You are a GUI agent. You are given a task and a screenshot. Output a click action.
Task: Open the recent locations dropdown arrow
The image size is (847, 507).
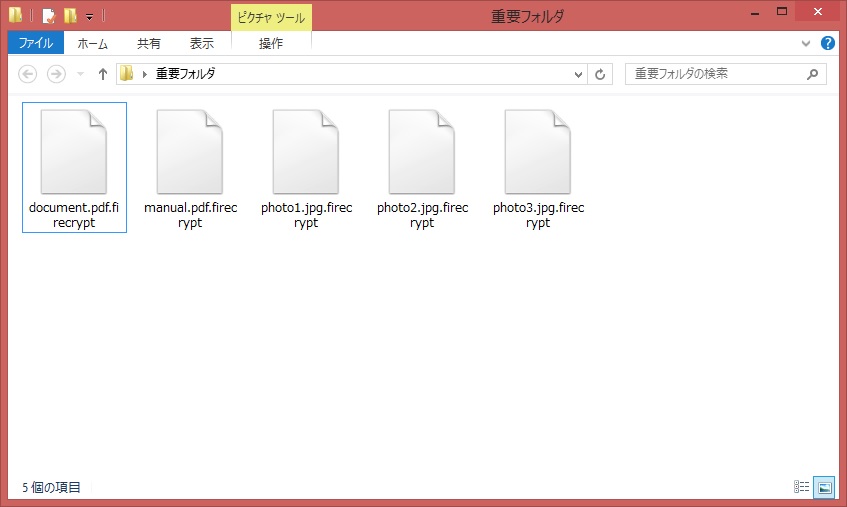pyautogui.click(x=80, y=74)
